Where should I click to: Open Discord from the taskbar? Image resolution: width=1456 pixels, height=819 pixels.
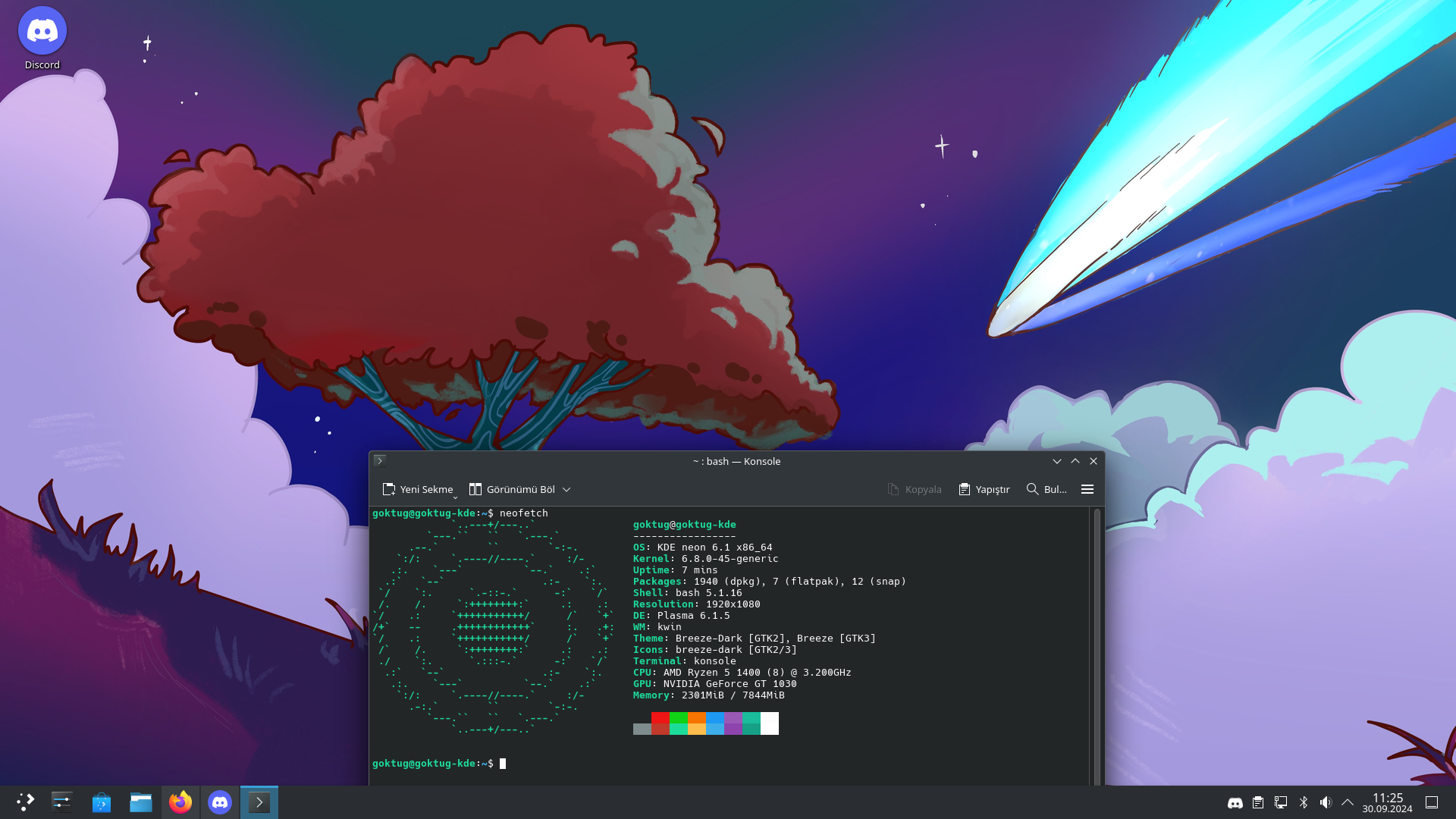click(x=220, y=802)
